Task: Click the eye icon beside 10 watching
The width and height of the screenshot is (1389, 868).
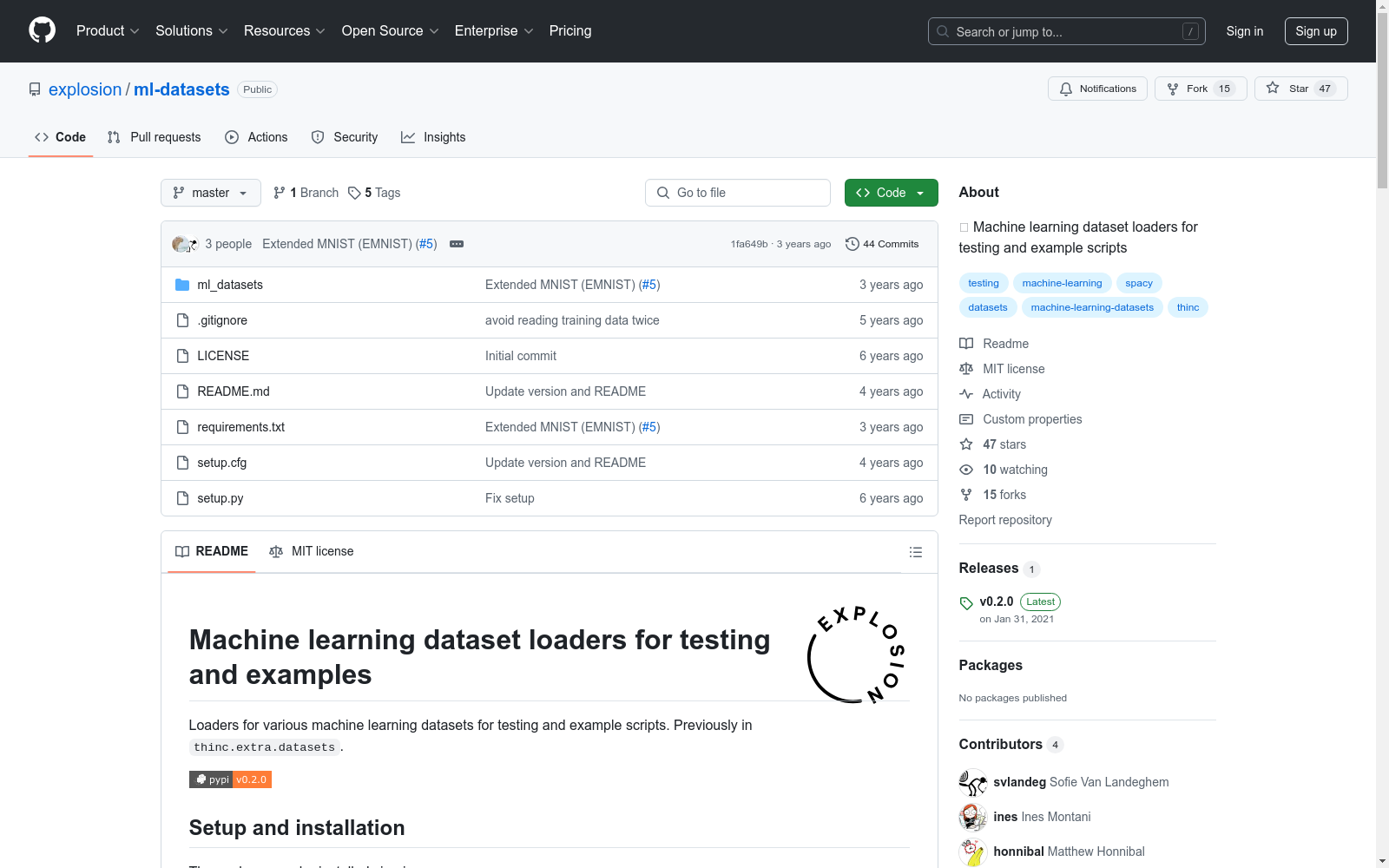Action: [x=966, y=470]
